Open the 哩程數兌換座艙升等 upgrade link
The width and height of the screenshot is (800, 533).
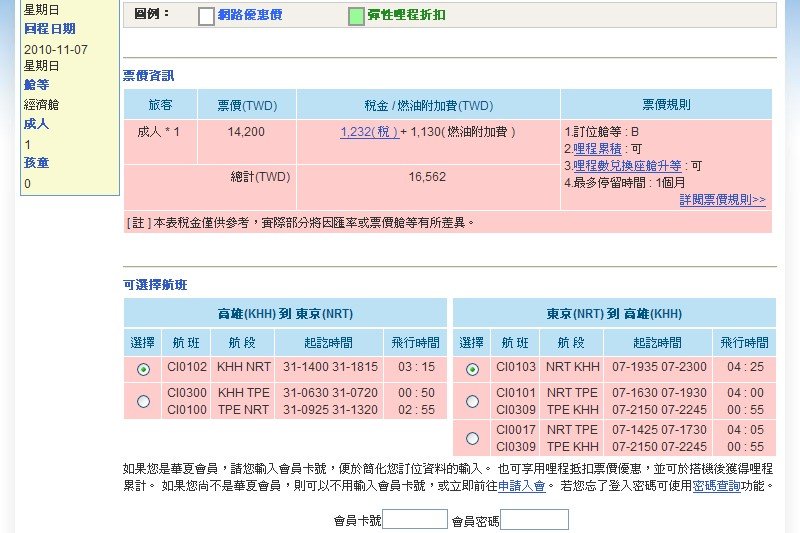(x=628, y=166)
